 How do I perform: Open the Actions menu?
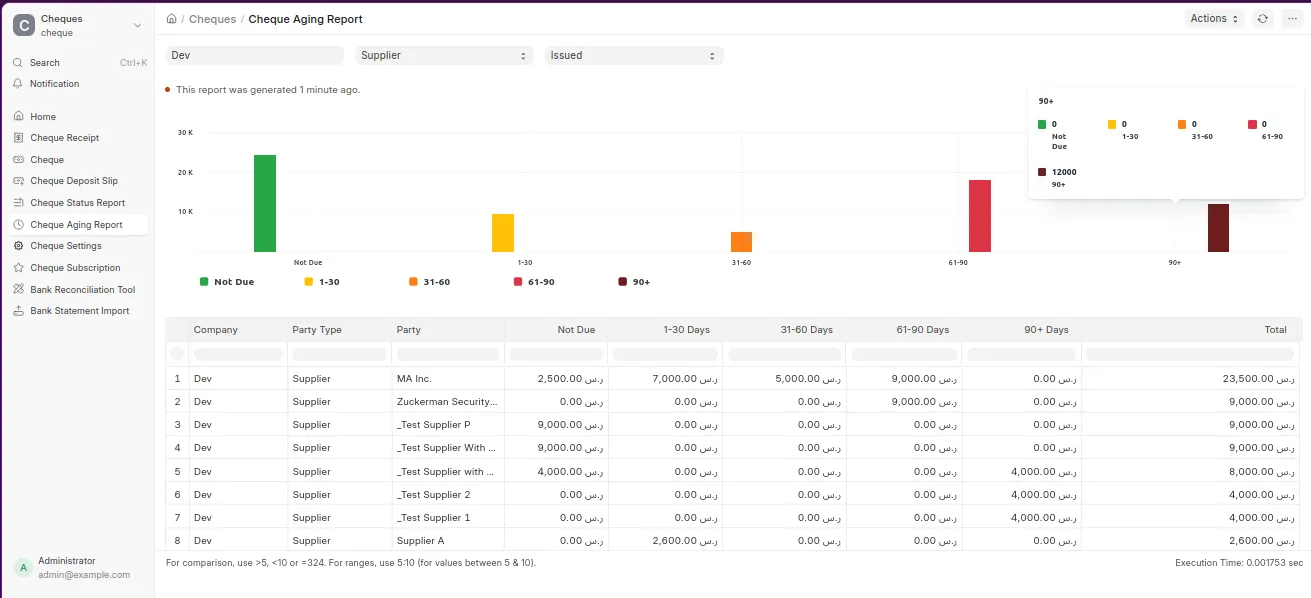click(1215, 19)
